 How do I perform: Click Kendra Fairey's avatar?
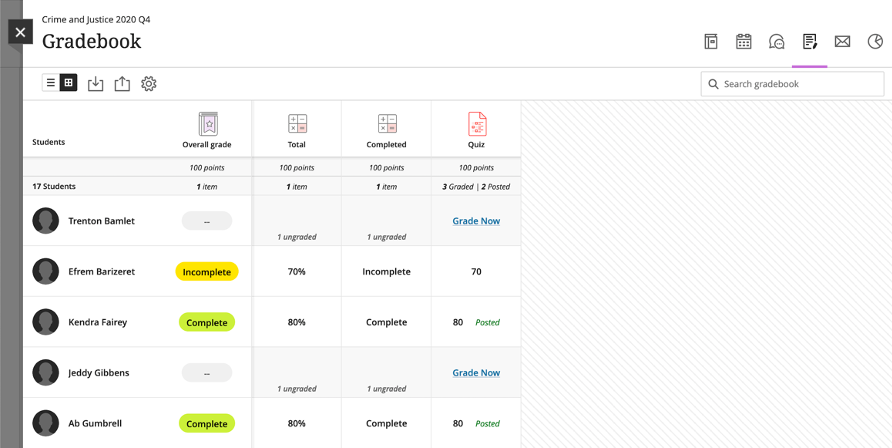click(x=46, y=322)
